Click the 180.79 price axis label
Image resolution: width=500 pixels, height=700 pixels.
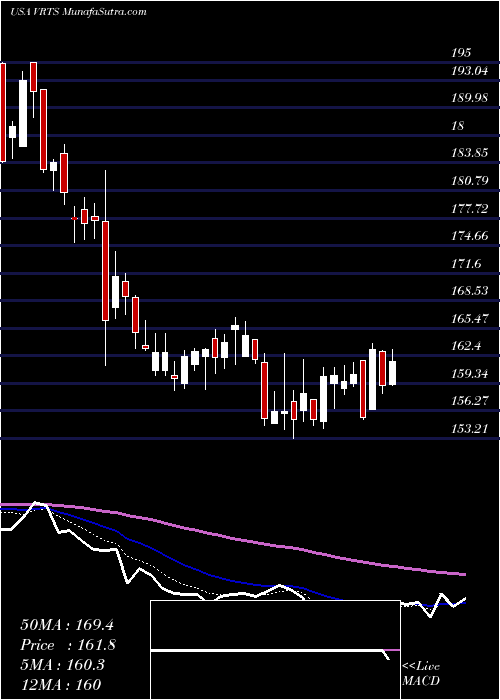(470, 181)
